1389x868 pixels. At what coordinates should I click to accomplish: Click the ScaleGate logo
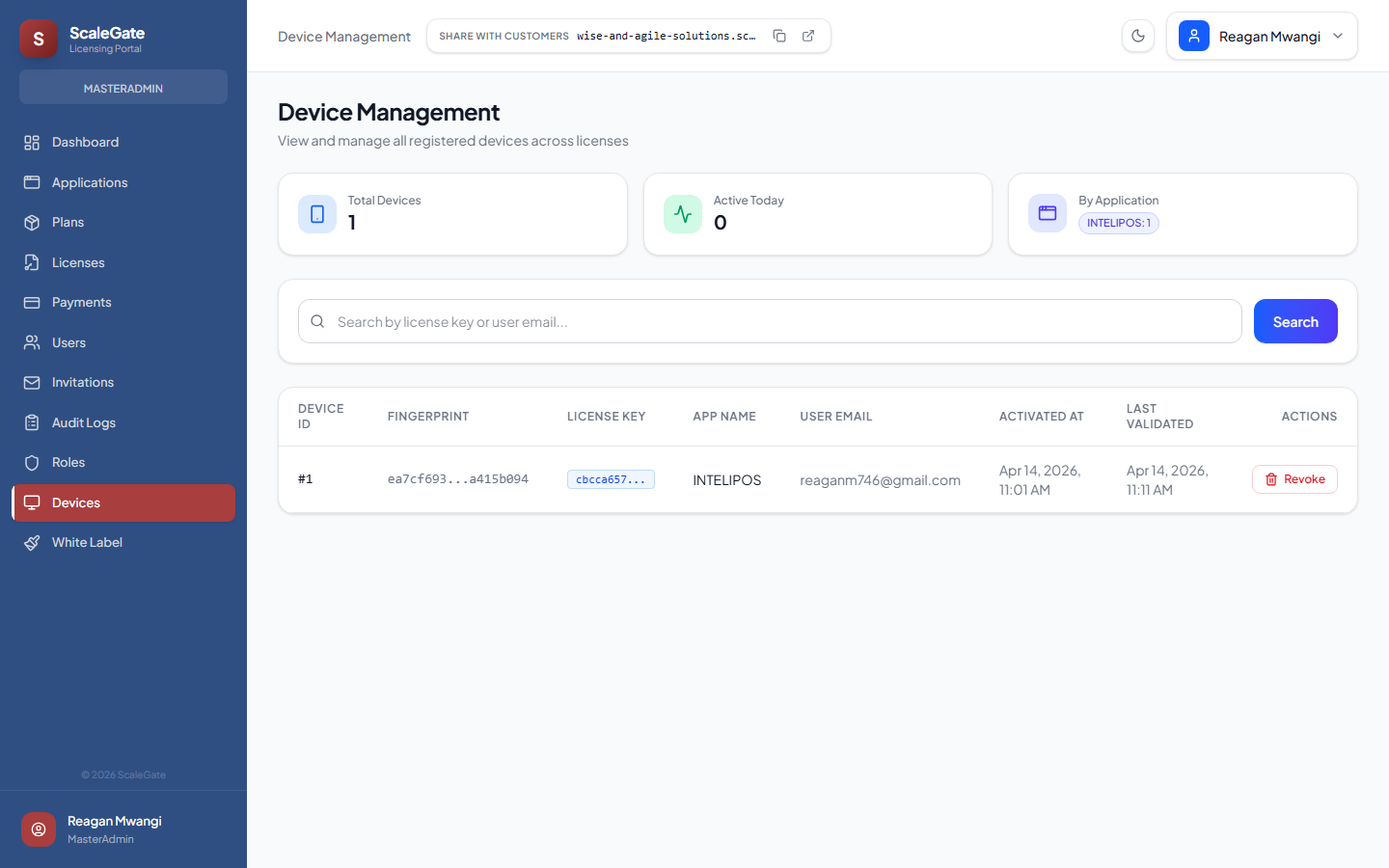coord(38,38)
